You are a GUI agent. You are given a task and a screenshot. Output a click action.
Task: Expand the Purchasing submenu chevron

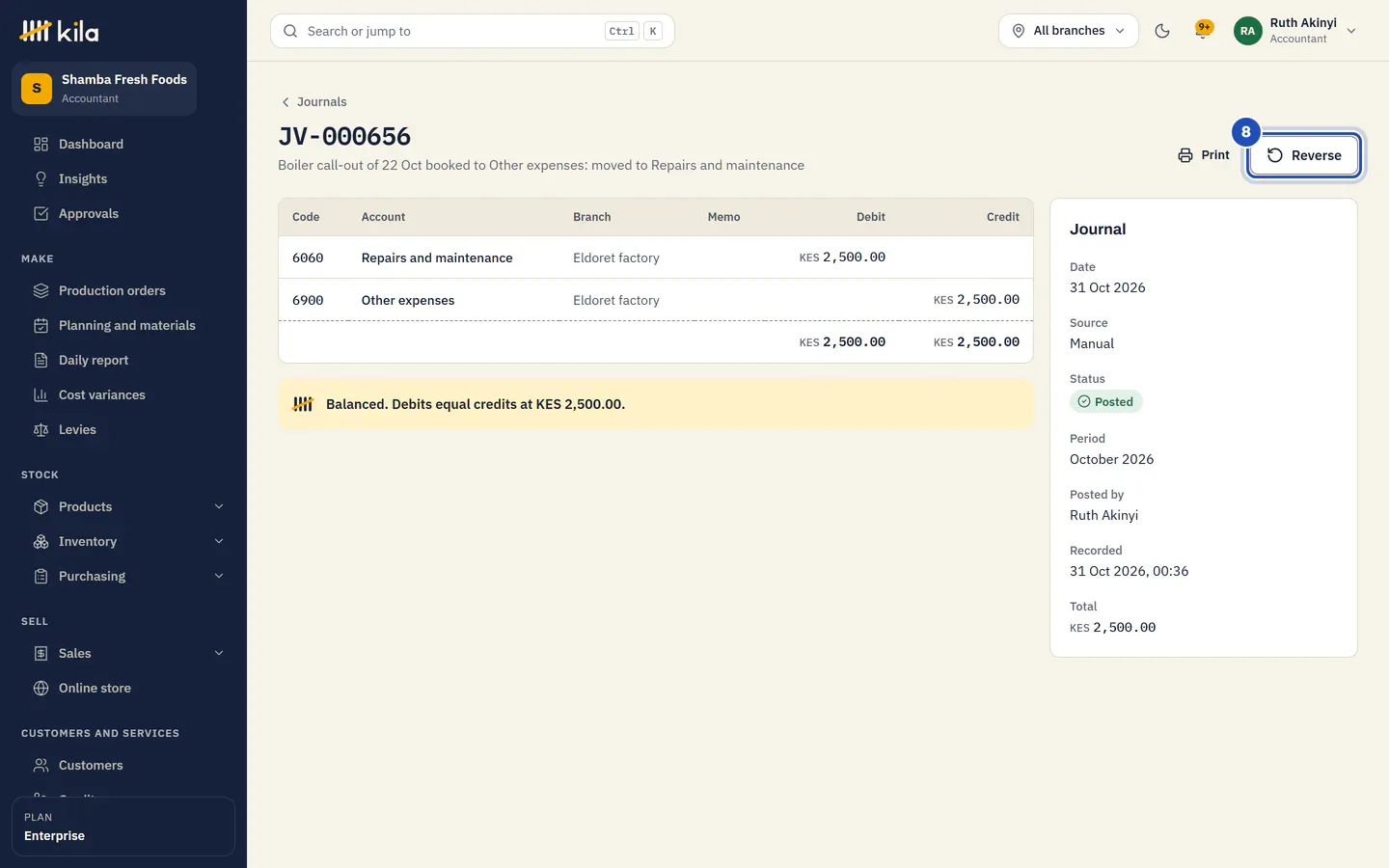point(219,576)
